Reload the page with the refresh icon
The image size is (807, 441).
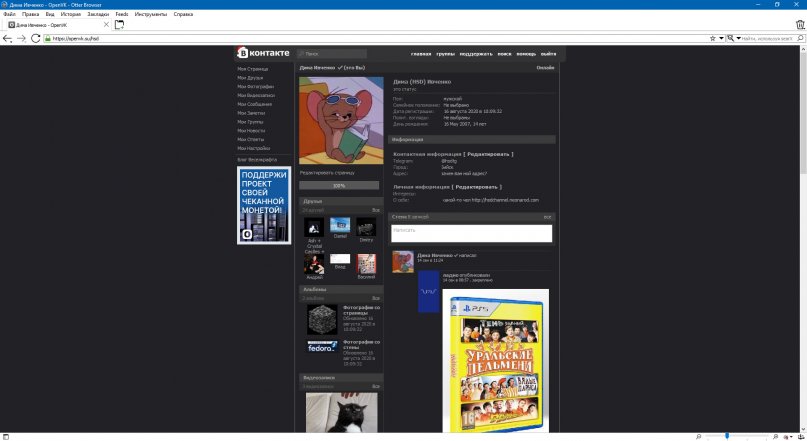[x=36, y=39]
